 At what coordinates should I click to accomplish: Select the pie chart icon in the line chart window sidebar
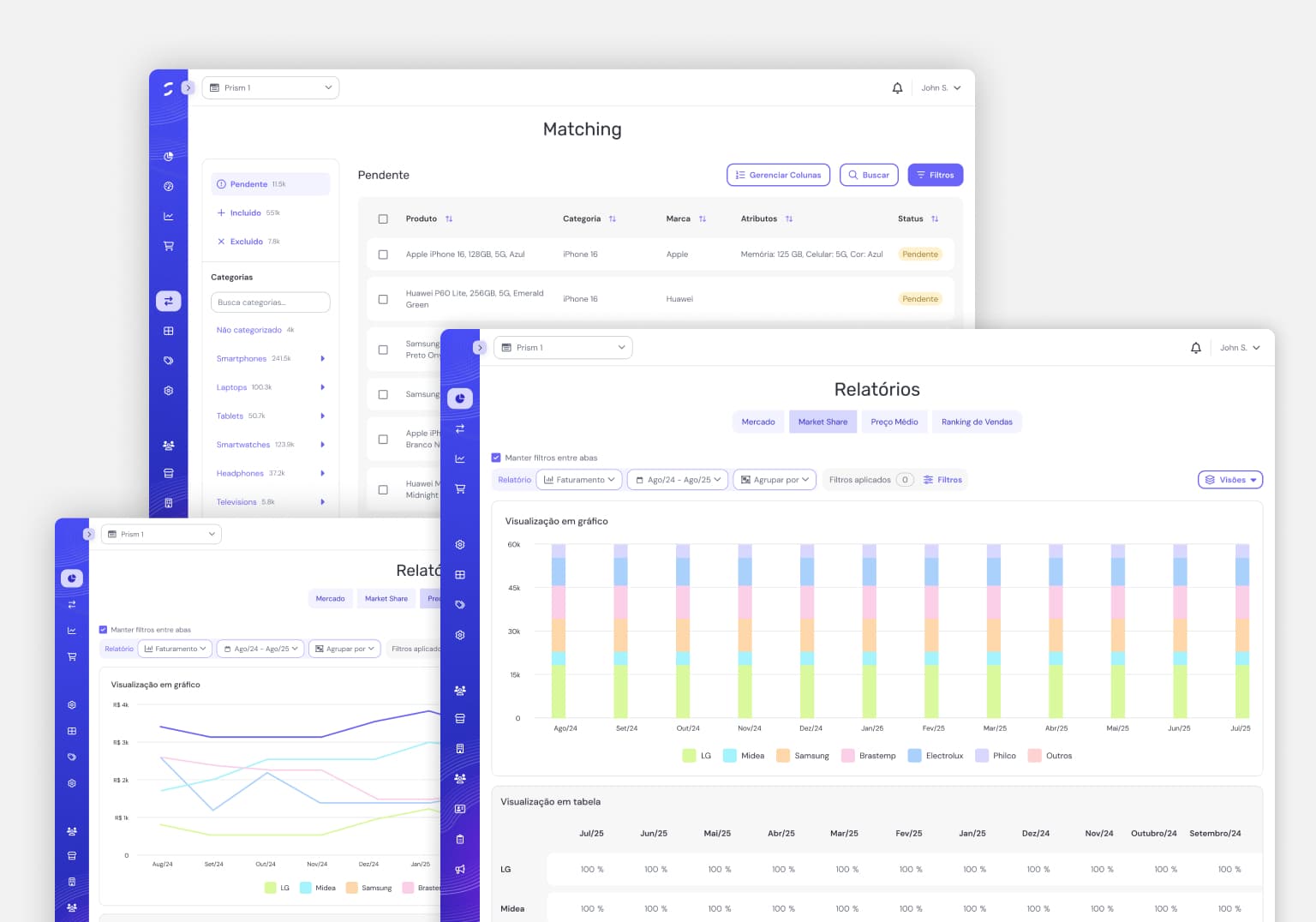coord(72,578)
